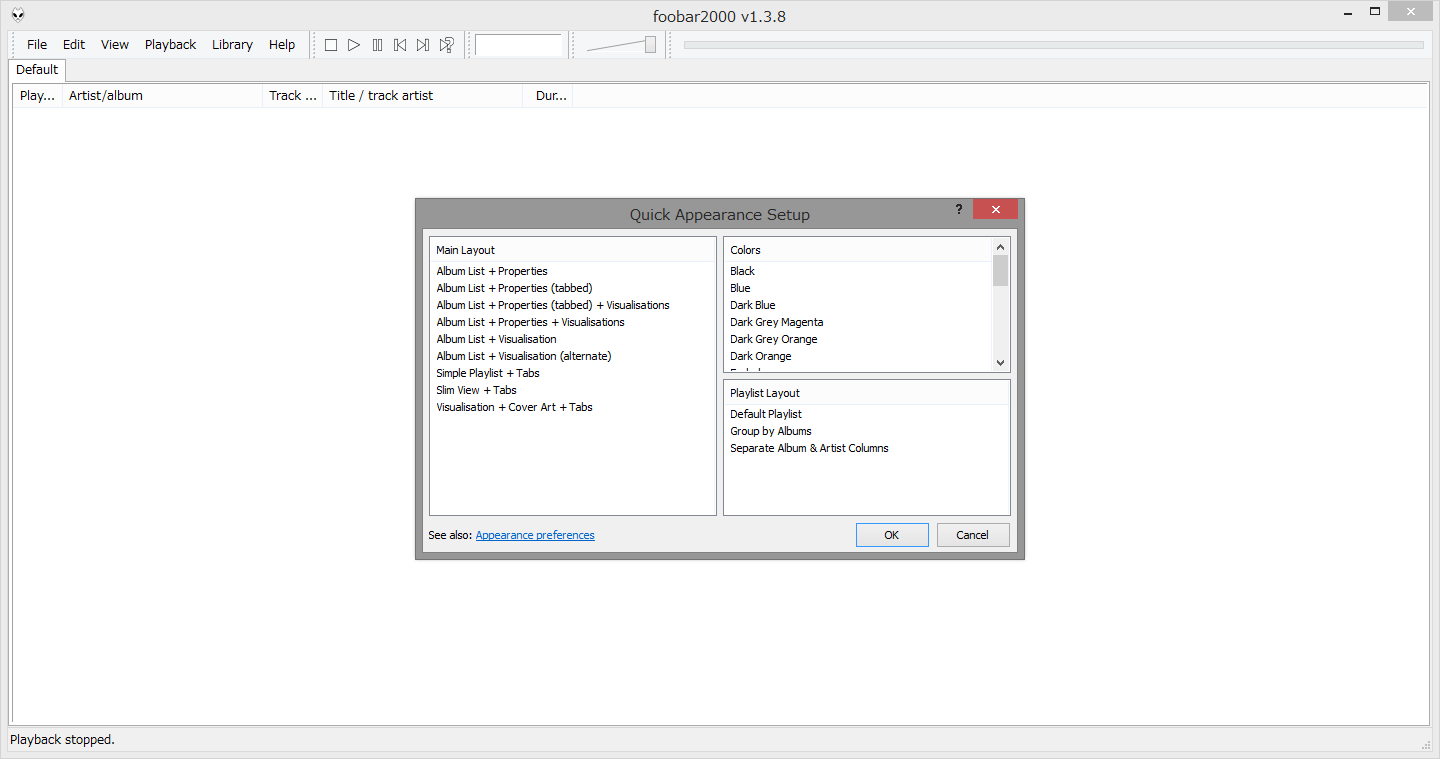Choose the Black color scheme

pos(742,271)
